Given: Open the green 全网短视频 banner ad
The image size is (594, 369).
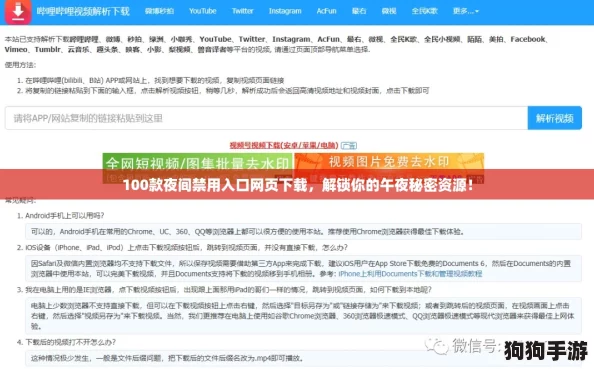Looking at the screenshot, I should [197, 168].
